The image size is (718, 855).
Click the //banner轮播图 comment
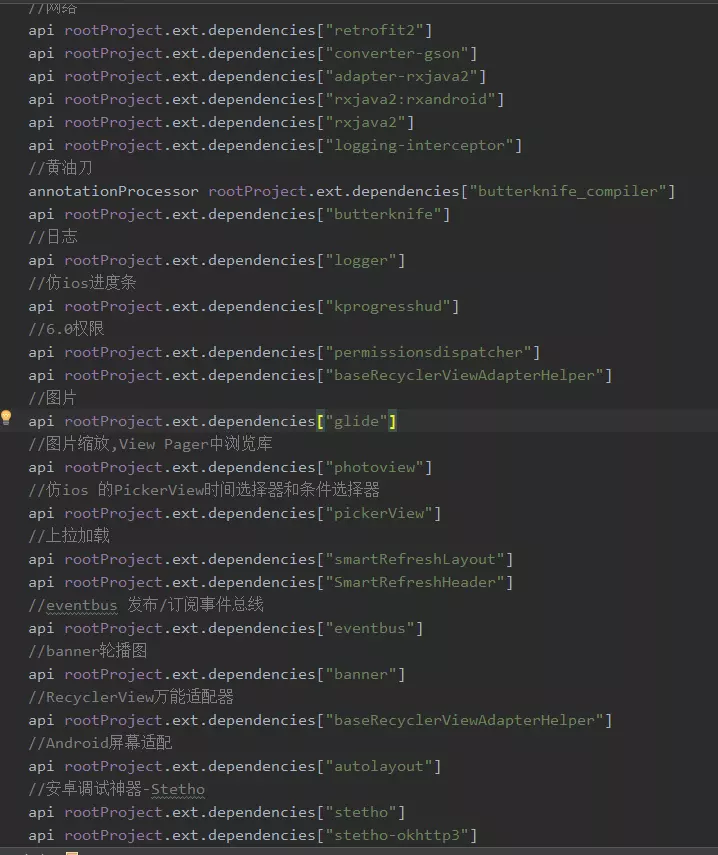point(87,651)
